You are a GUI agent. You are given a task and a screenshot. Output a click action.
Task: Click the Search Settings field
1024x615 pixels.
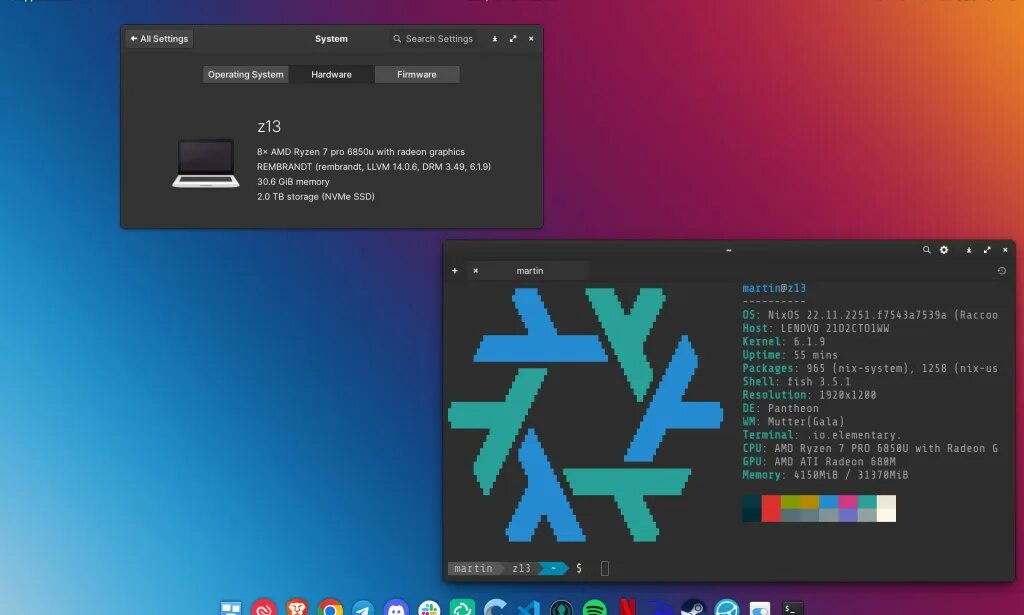tap(433, 39)
